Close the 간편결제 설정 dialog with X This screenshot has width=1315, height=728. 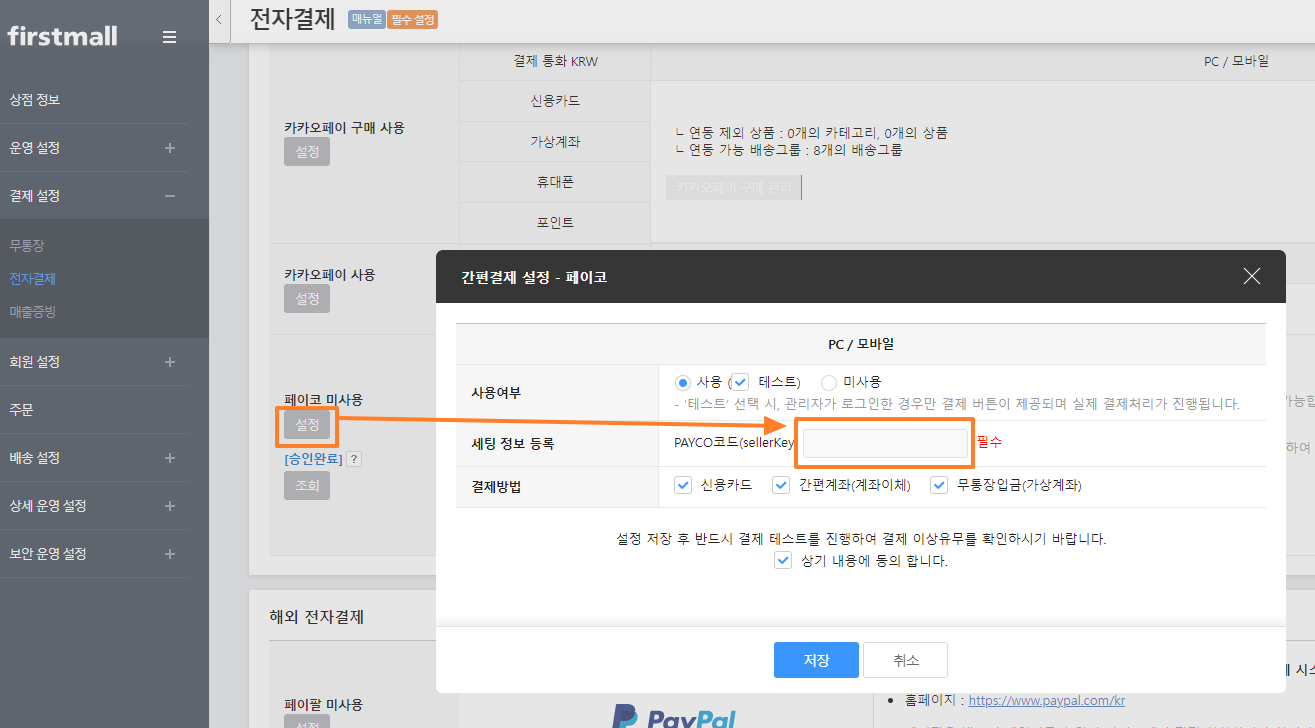tap(1251, 276)
